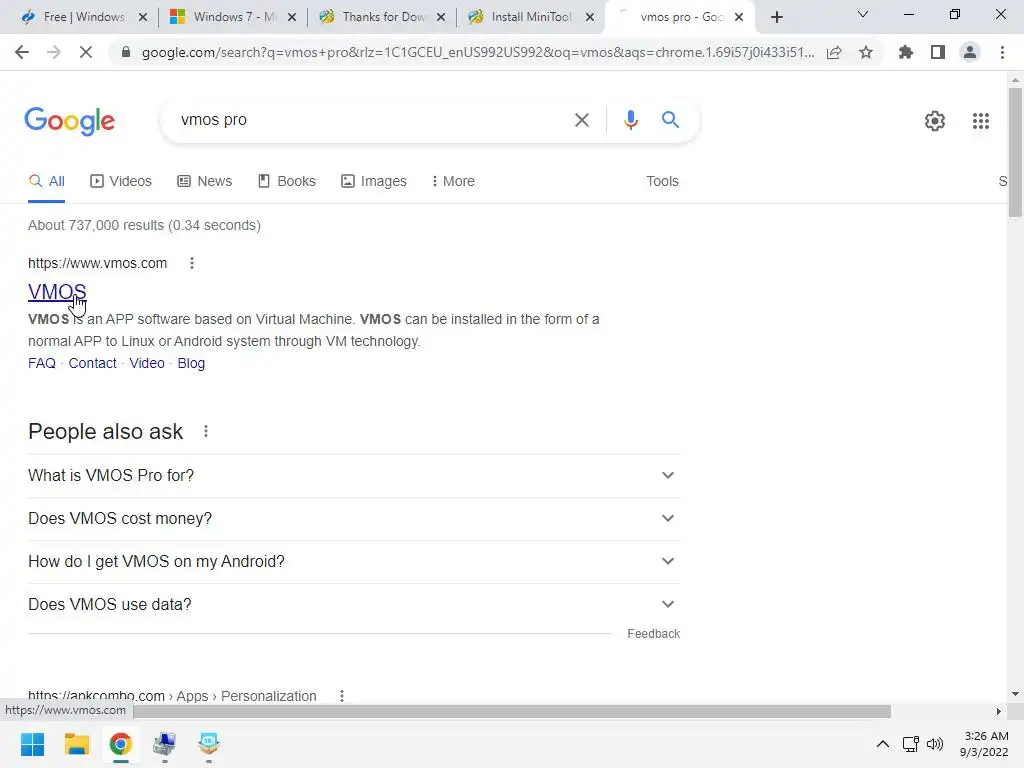The height and width of the screenshot is (768, 1024).
Task: Open the Google apps grid icon
Action: (x=980, y=121)
